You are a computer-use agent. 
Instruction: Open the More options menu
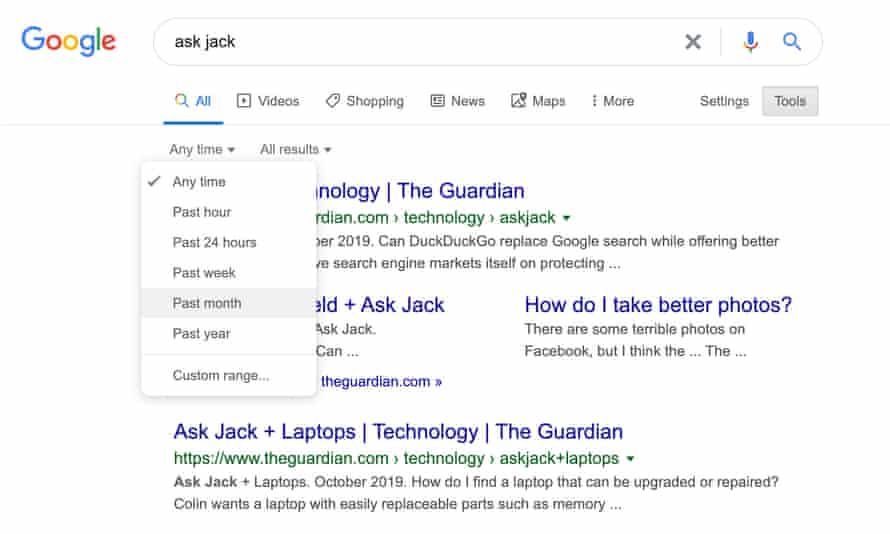pos(612,101)
